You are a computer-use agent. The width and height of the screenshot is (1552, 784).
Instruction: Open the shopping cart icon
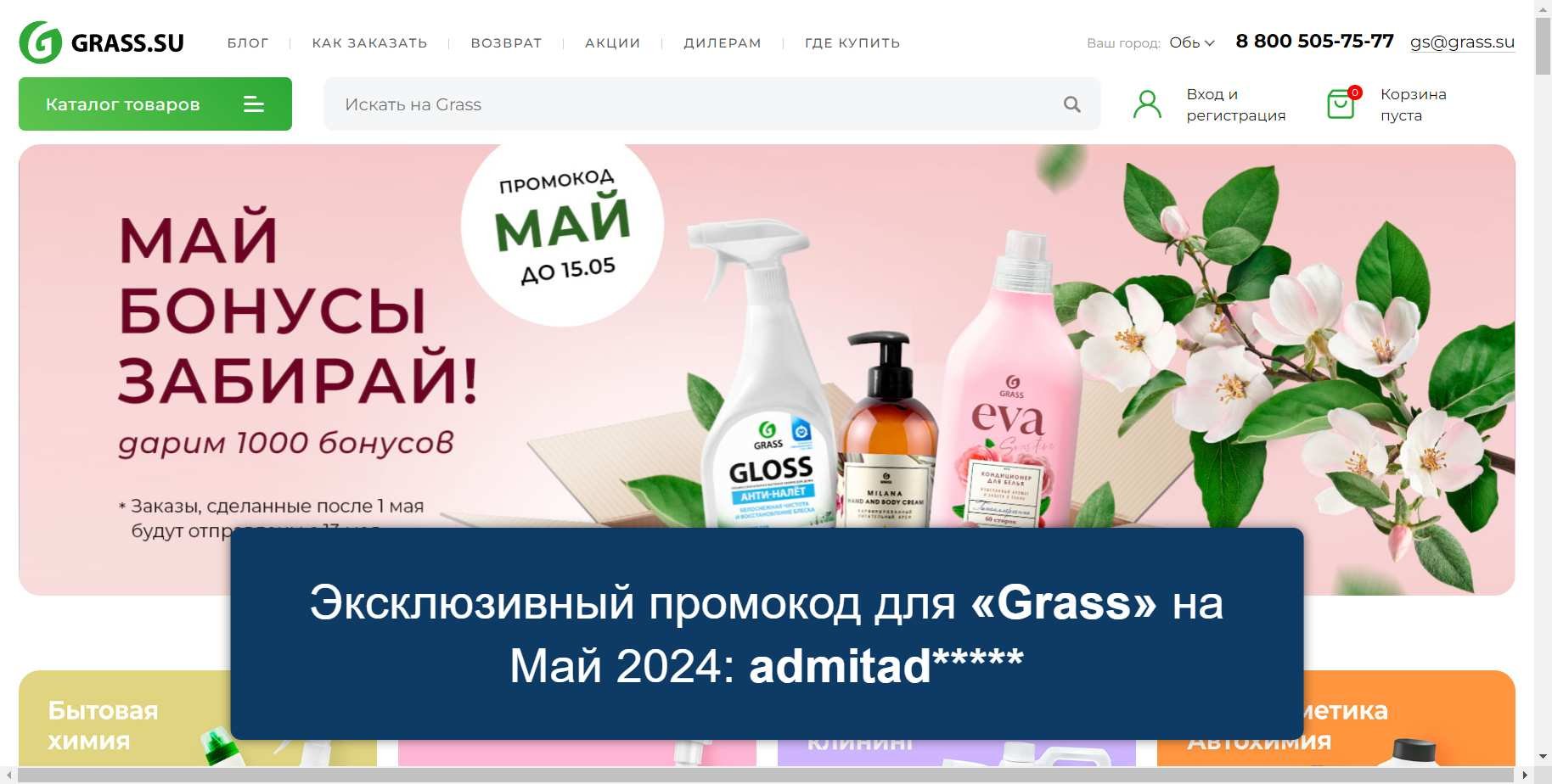click(1342, 104)
